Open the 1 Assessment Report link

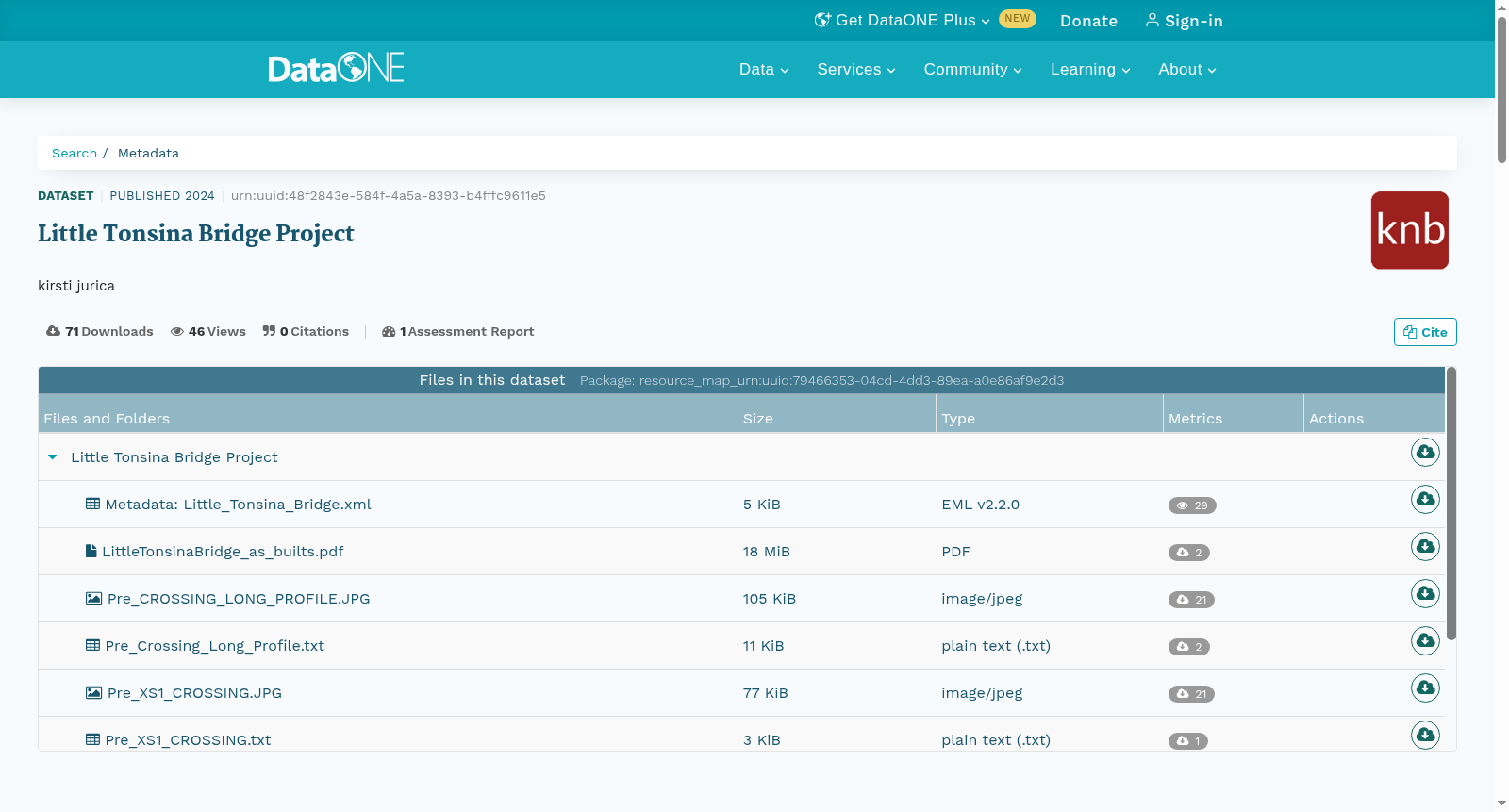pos(457,332)
